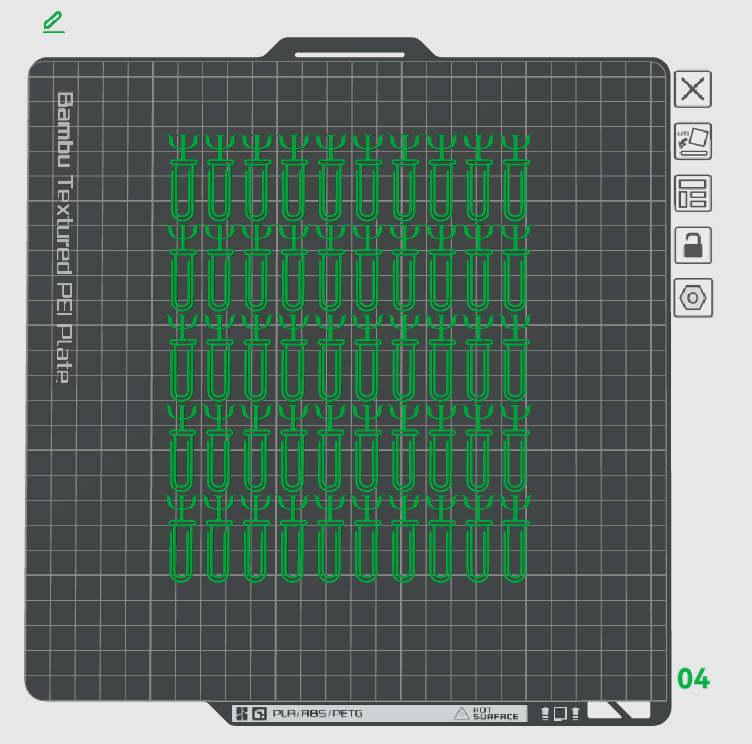Click the fan icon on the plate label
This screenshot has height=744, width=752.
[242, 713]
